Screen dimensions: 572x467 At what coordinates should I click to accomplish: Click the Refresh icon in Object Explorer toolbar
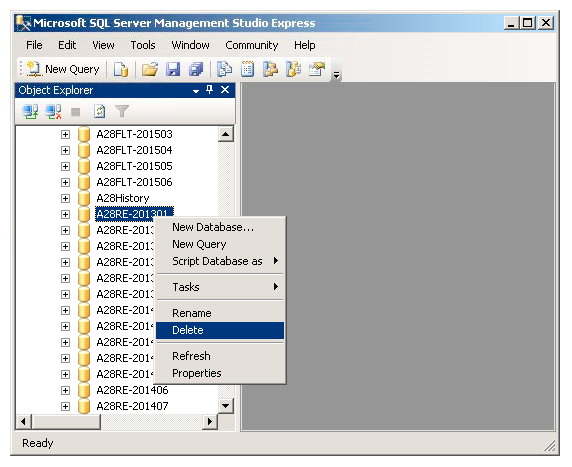pos(99,111)
